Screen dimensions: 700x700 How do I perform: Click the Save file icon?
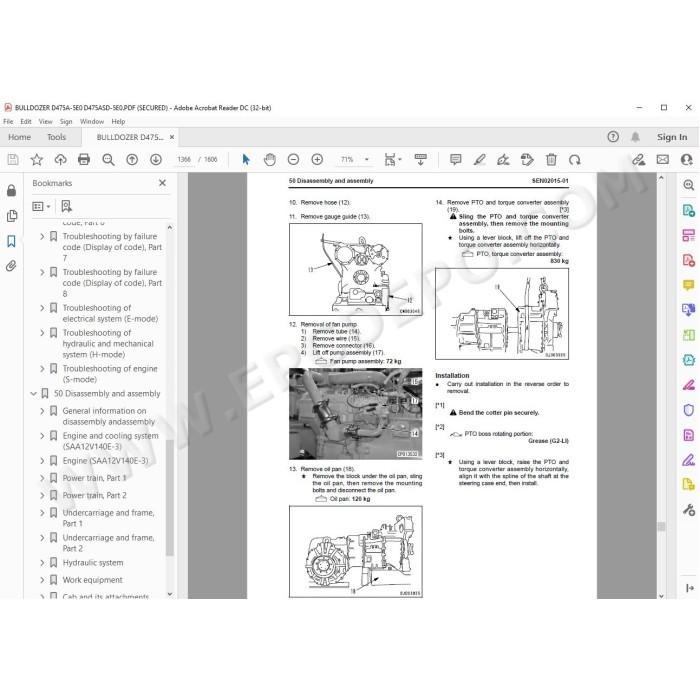(x=13, y=159)
